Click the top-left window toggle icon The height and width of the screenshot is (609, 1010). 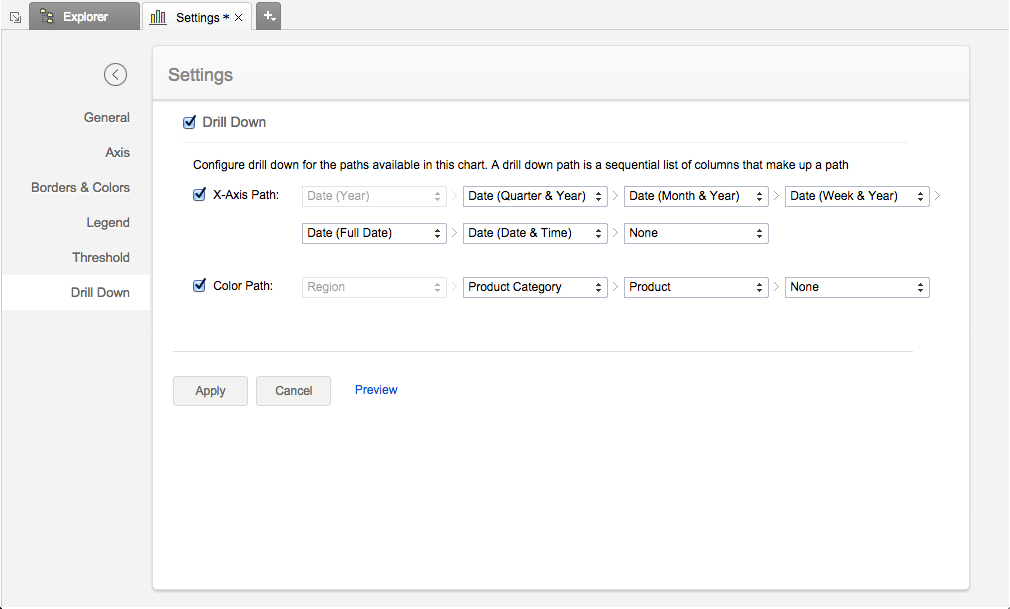click(x=15, y=17)
